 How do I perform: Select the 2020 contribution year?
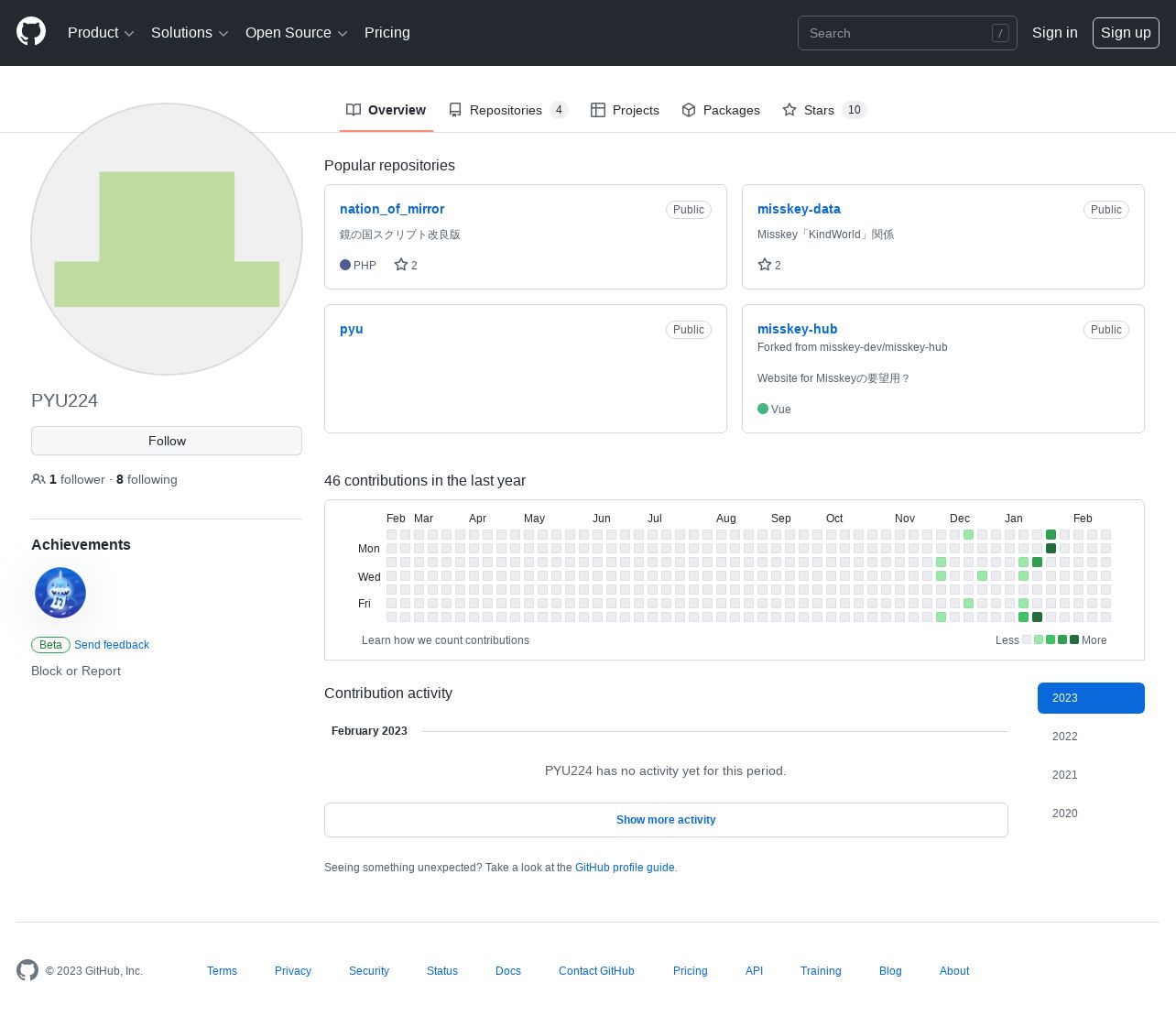coord(1091,814)
